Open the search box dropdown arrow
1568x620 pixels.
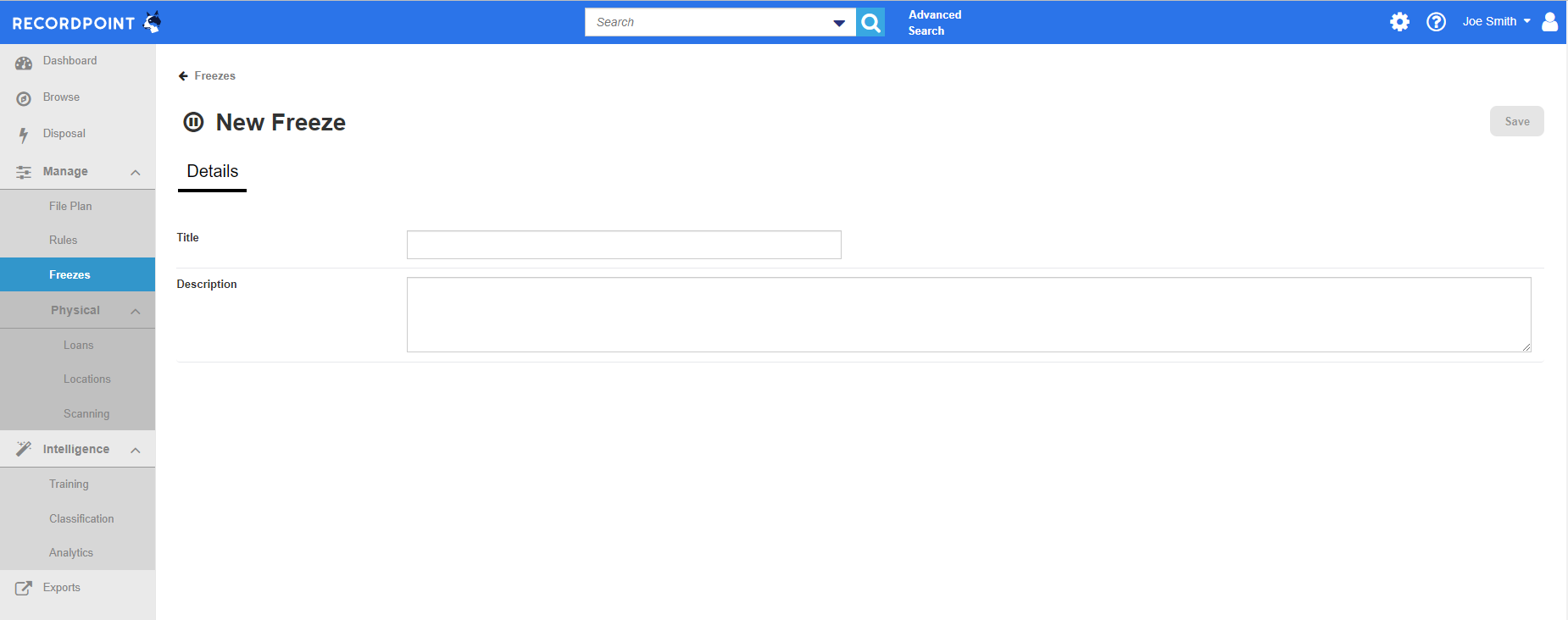pyautogui.click(x=839, y=23)
